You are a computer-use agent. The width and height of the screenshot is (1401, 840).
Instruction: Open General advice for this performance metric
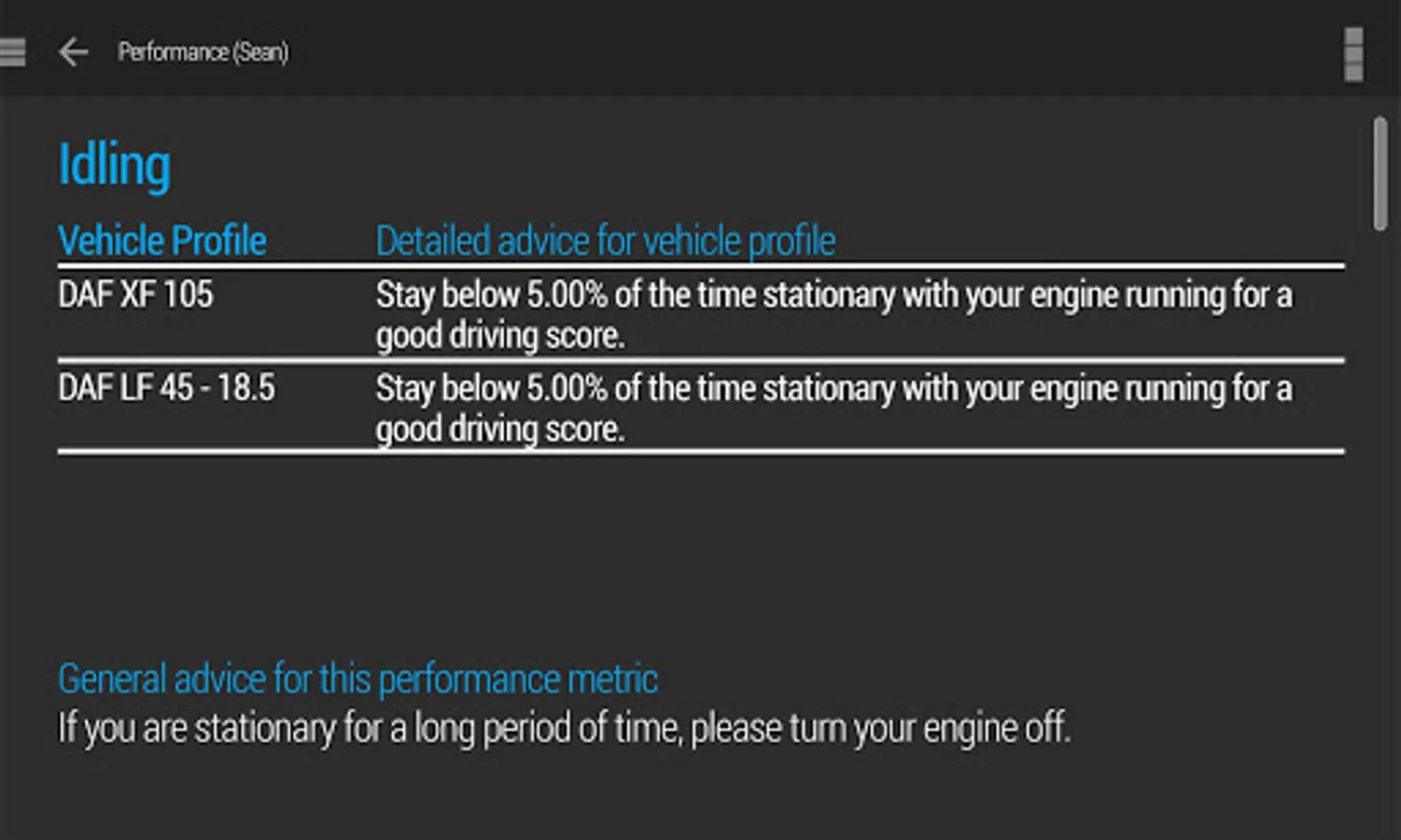[x=358, y=679]
